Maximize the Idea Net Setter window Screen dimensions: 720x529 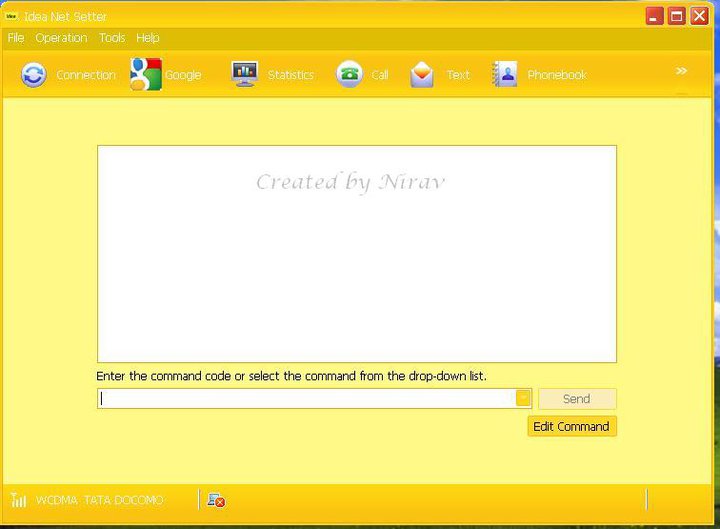tap(677, 16)
